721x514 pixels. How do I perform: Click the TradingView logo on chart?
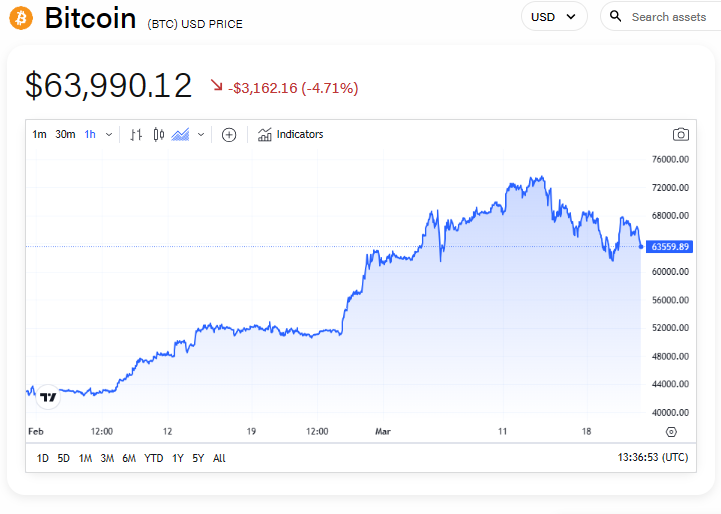click(x=48, y=397)
